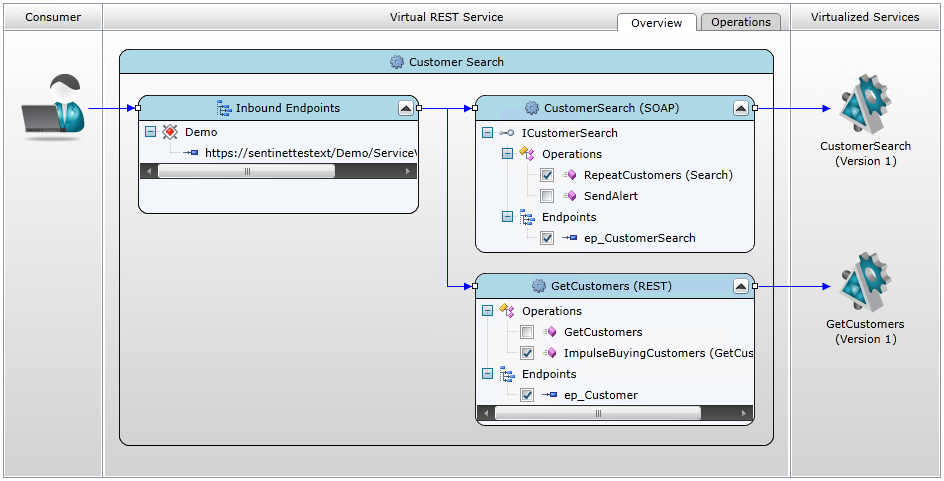
Task: Click the Consumer user icon
Action: tap(54, 106)
